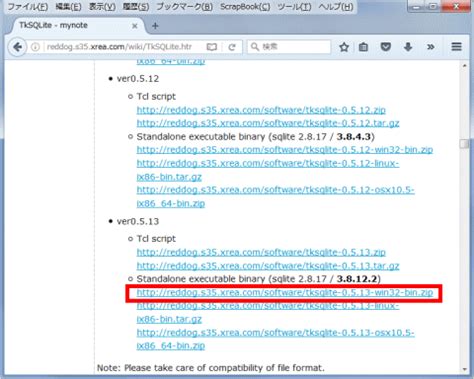The height and width of the screenshot is (379, 474).
Task: Click the ver0.5.12 heading text
Action: click(138, 79)
